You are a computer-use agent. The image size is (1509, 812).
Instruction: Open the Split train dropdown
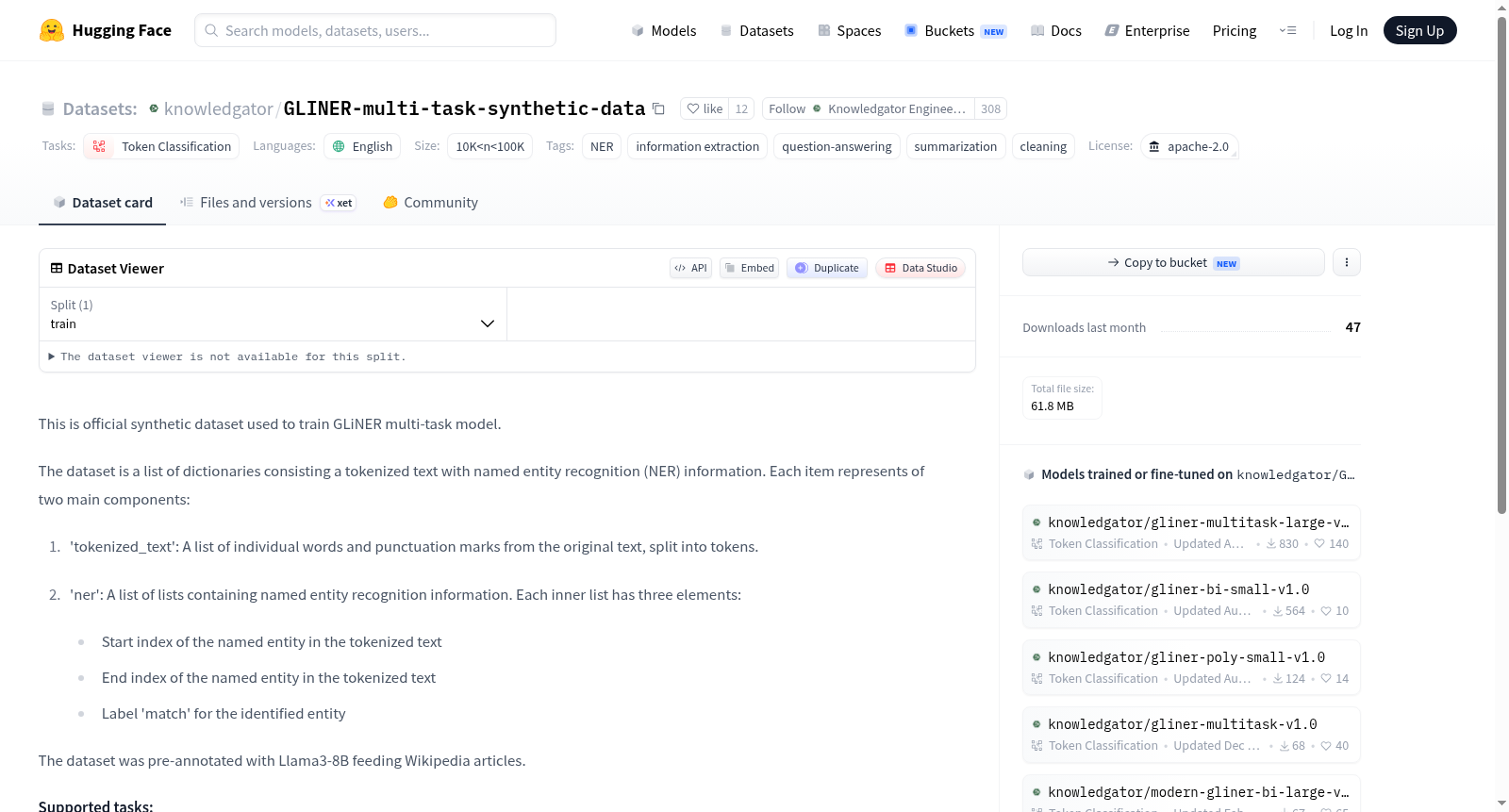[x=273, y=314]
